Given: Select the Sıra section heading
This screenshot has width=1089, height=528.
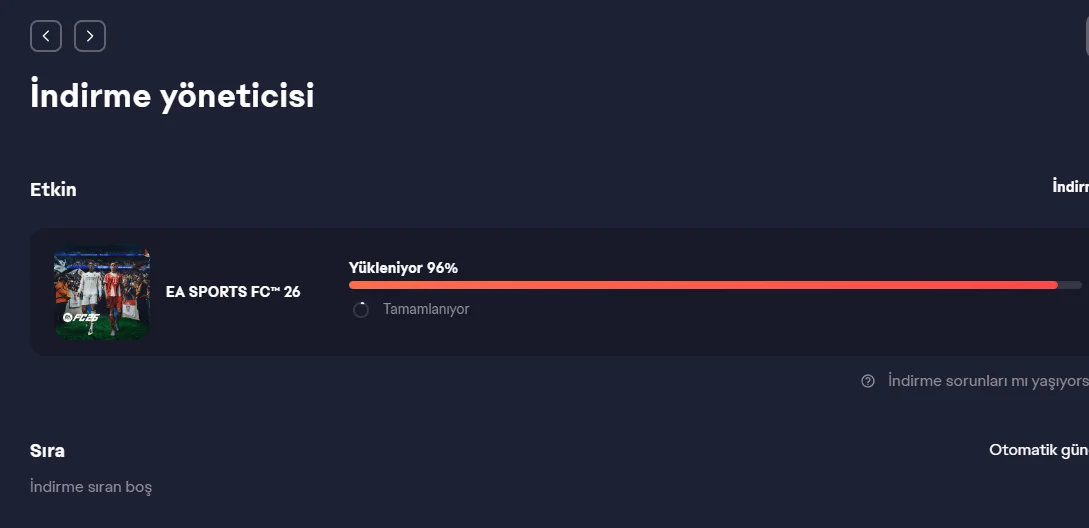Looking at the screenshot, I should (47, 450).
